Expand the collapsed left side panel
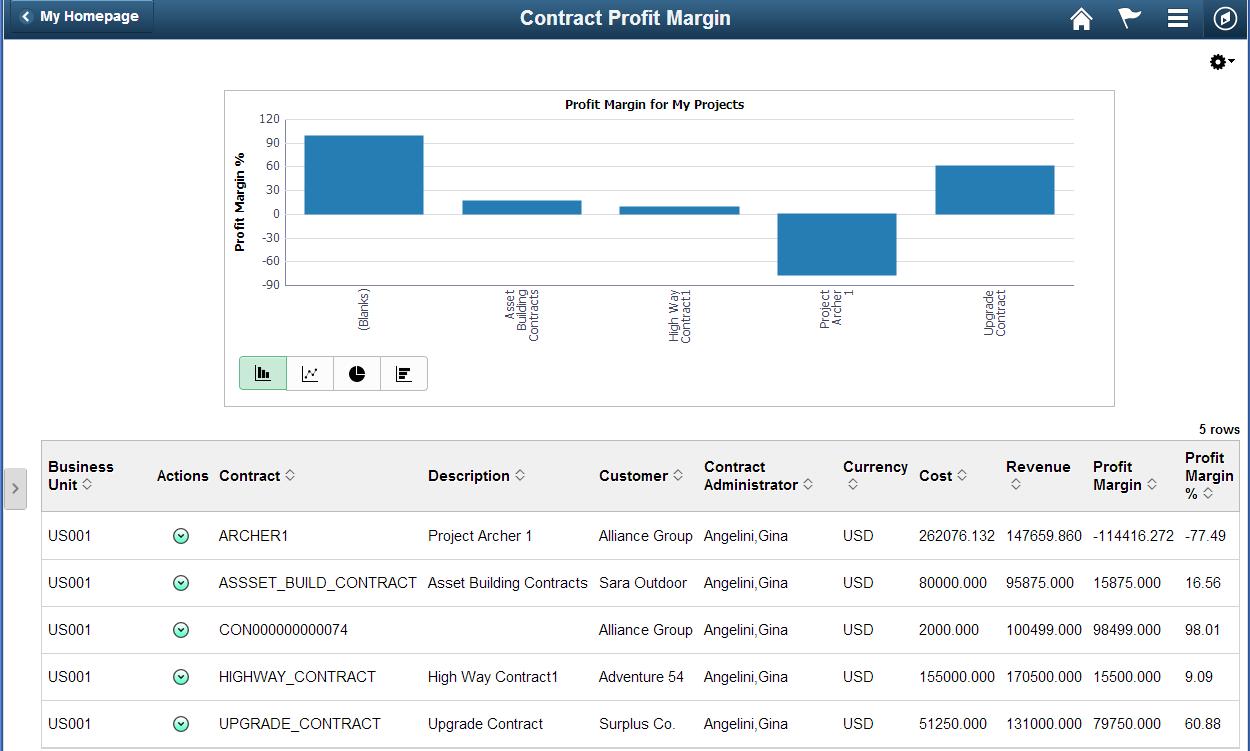The image size is (1250, 751). (x=15, y=489)
